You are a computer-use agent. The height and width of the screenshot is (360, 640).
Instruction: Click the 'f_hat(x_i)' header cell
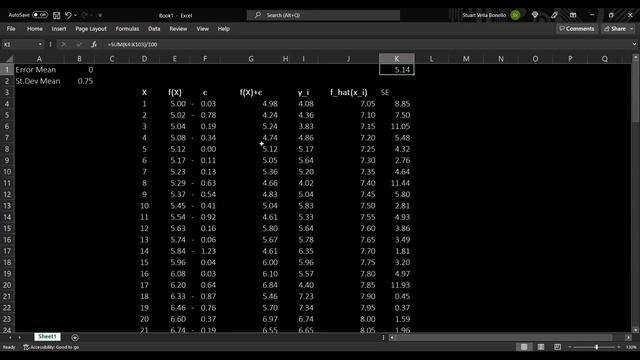tap(349, 92)
